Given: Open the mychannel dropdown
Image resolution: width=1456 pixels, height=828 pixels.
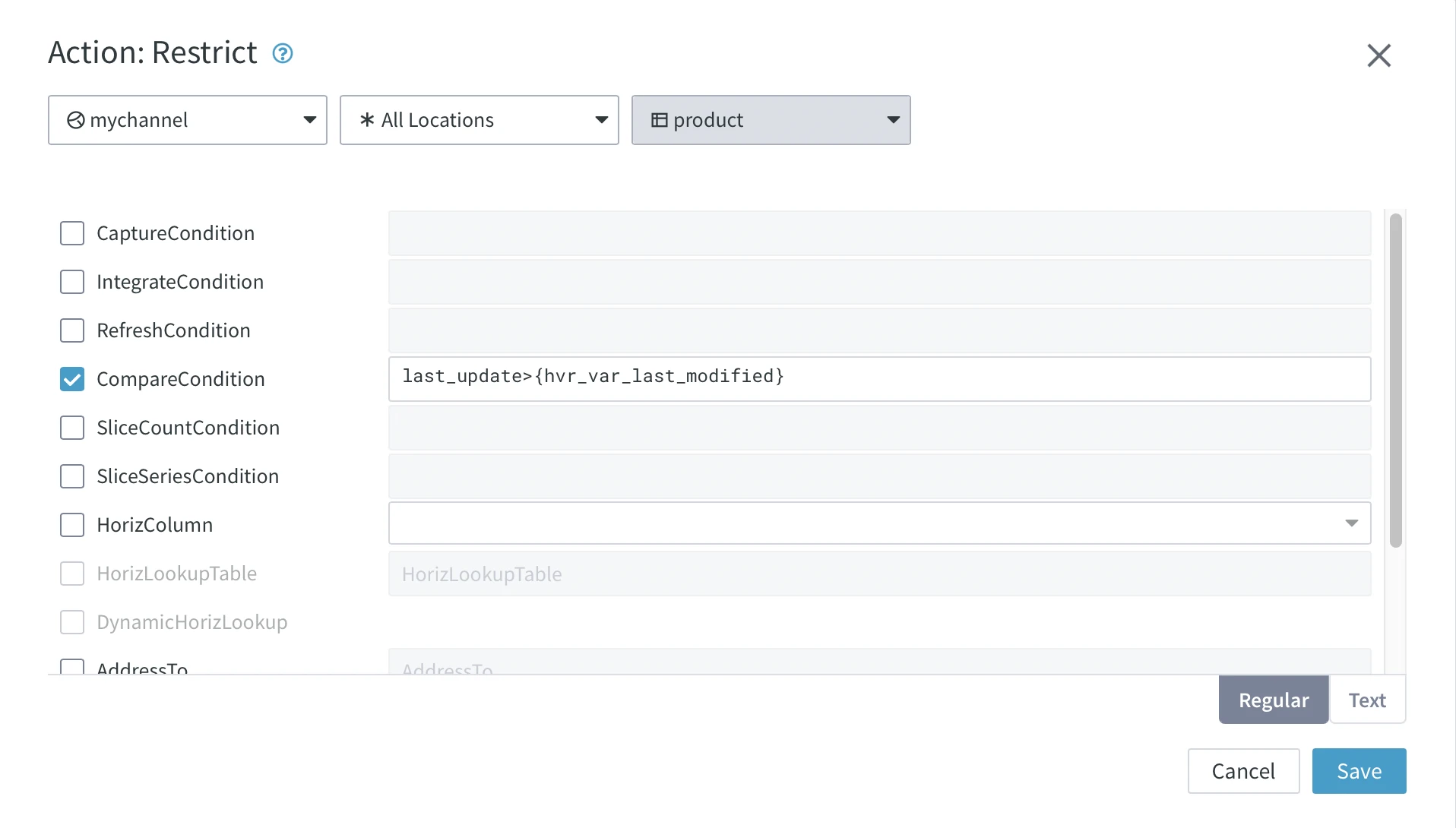Looking at the screenshot, I should 310,120.
